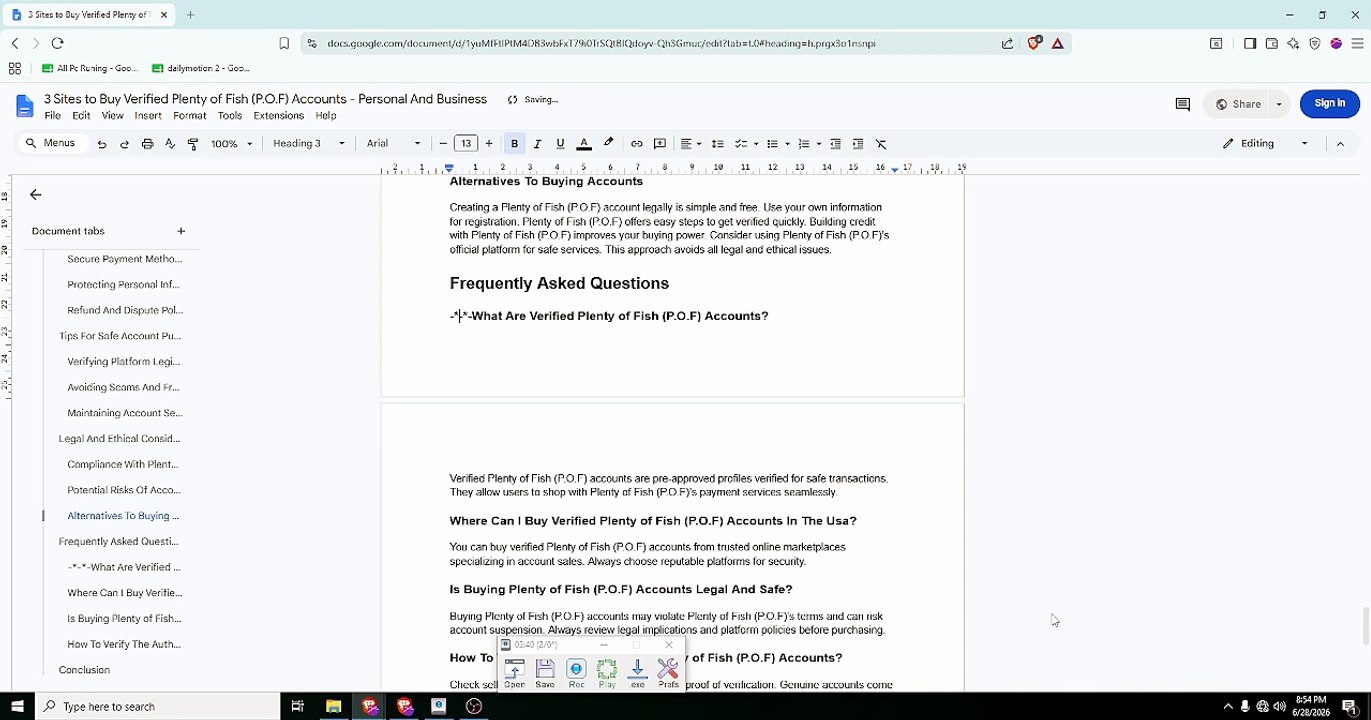Screen dimensions: 1371x720
Task: Click the font size field showing 13
Action: point(466,144)
